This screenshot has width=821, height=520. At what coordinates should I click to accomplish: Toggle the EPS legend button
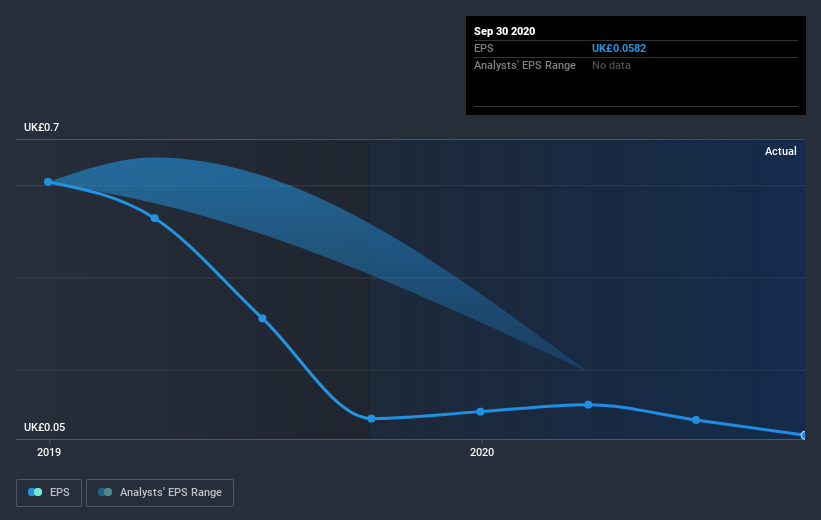[x=49, y=493]
